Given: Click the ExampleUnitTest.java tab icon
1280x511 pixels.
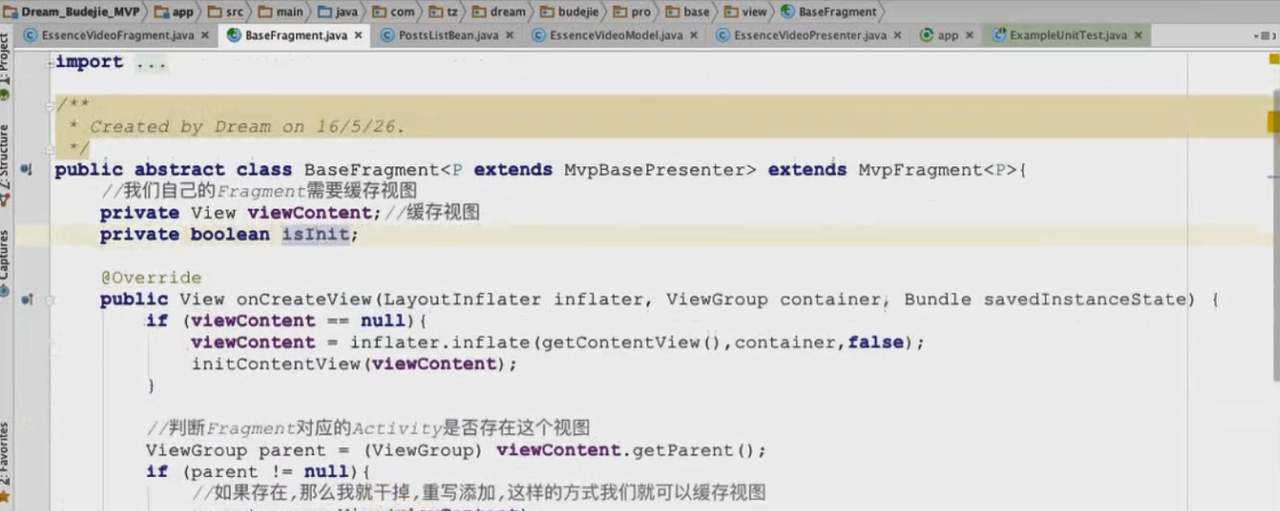Looking at the screenshot, I should click(x=1000, y=35).
